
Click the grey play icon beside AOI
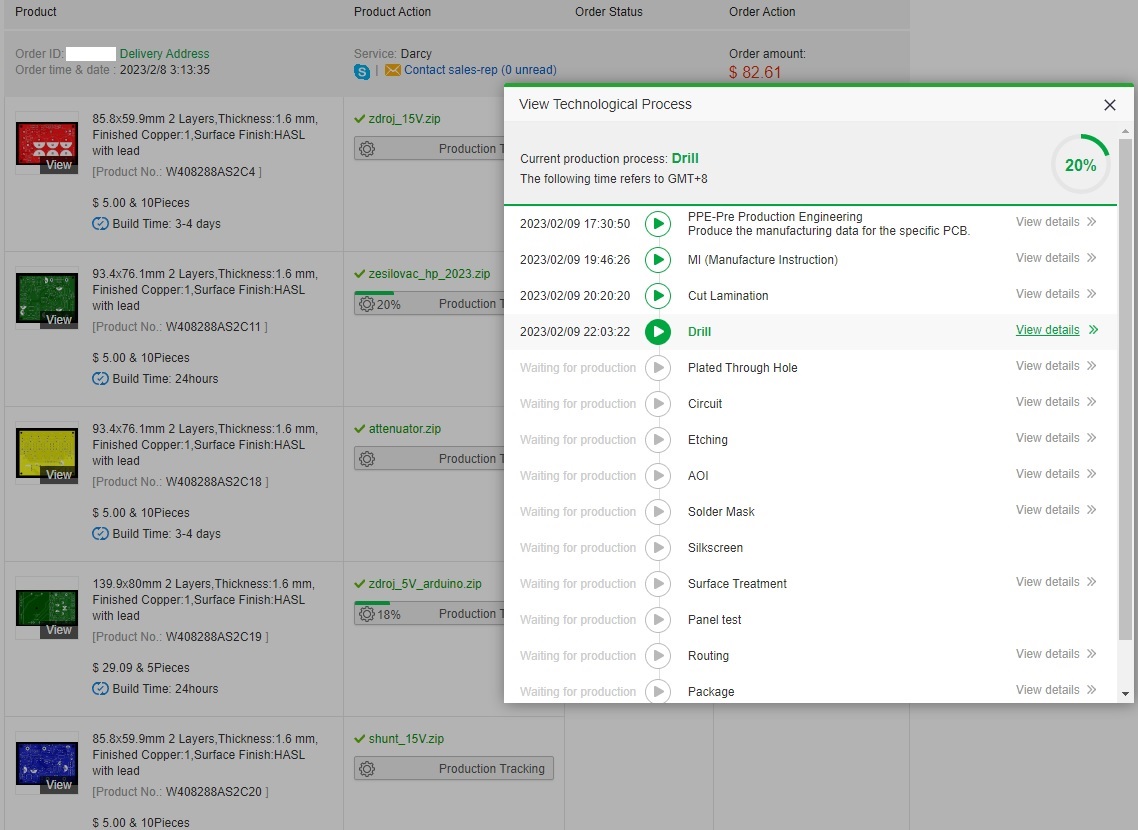tap(658, 475)
